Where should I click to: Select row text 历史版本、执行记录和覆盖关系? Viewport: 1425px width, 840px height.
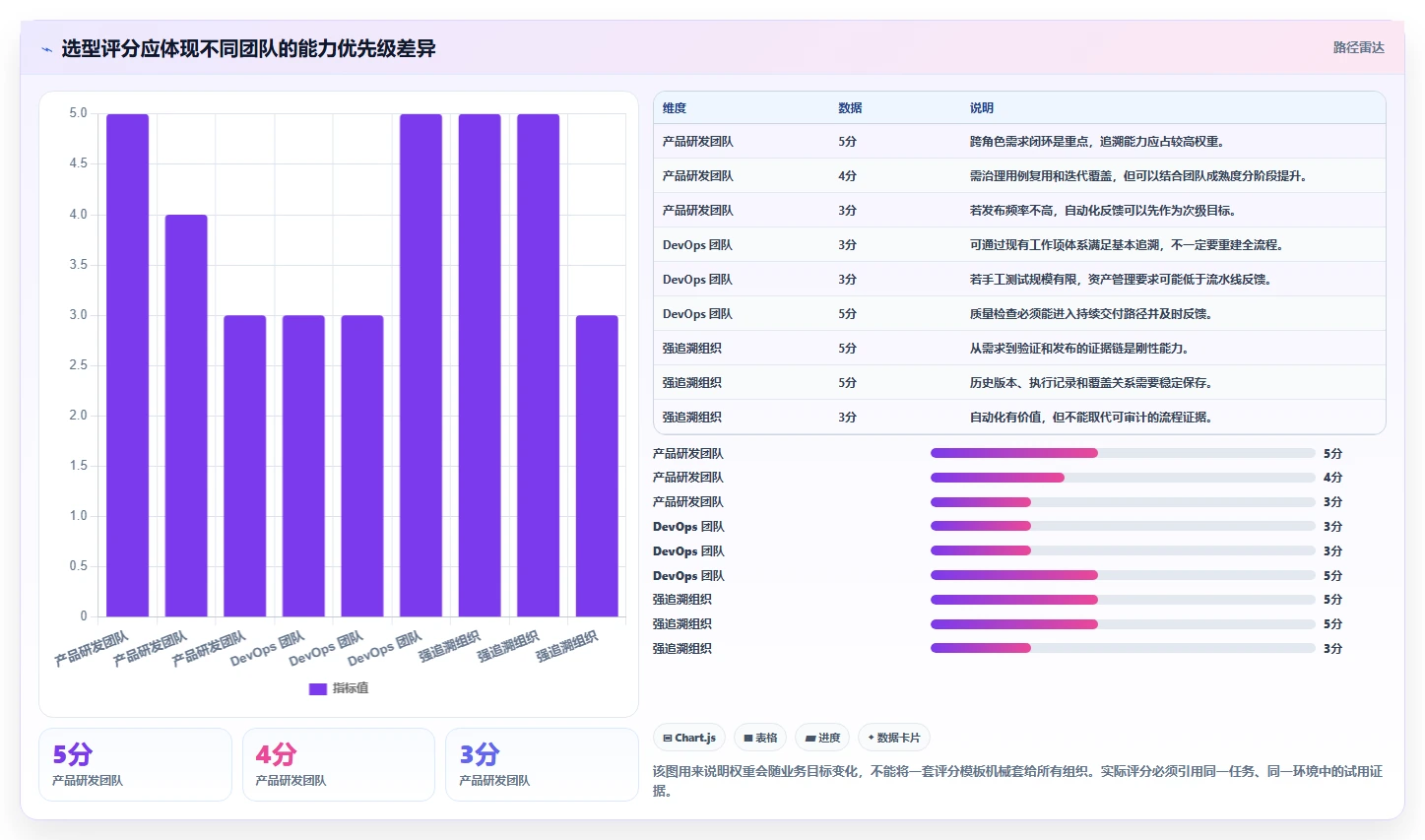click(1053, 383)
